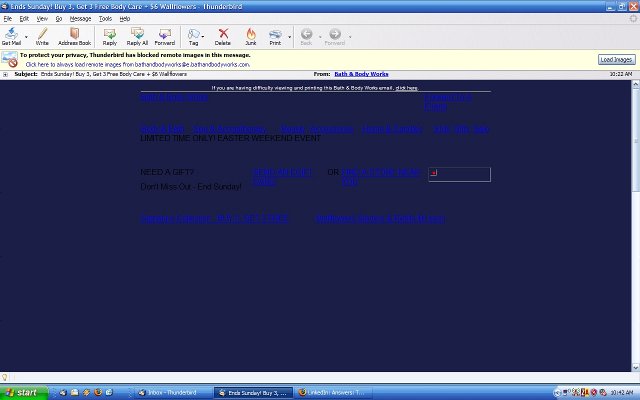
Task: Open the Get Mail dropdown arrow
Action: pos(27,37)
